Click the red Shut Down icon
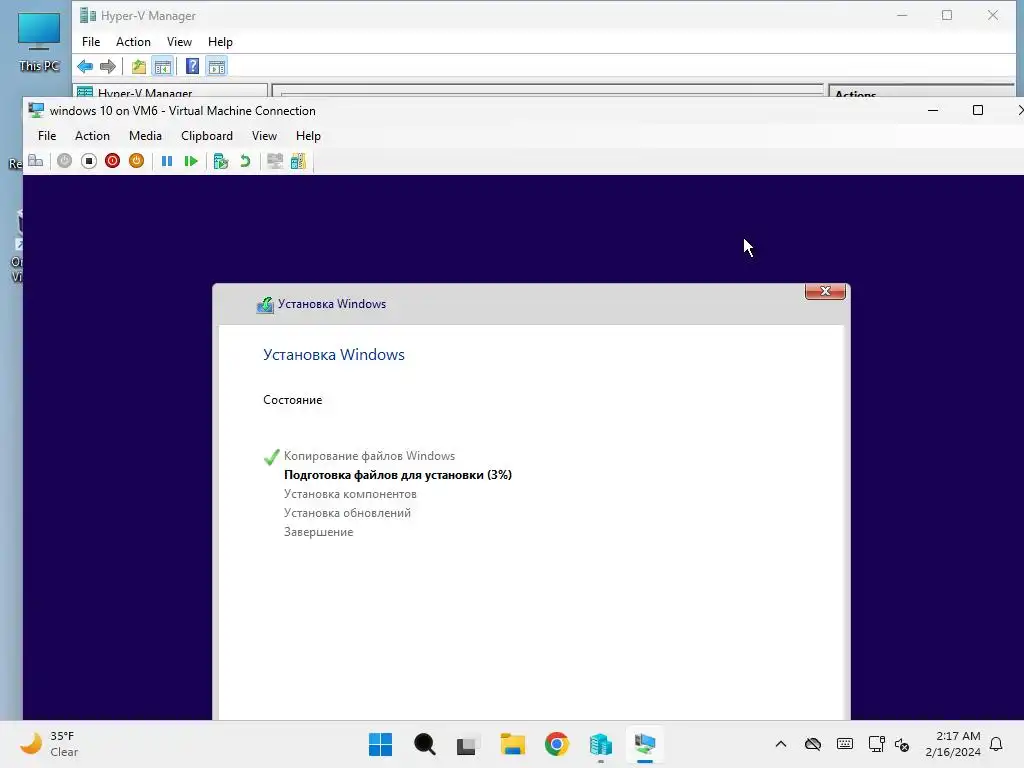The width and height of the screenshot is (1024, 768). 112,161
